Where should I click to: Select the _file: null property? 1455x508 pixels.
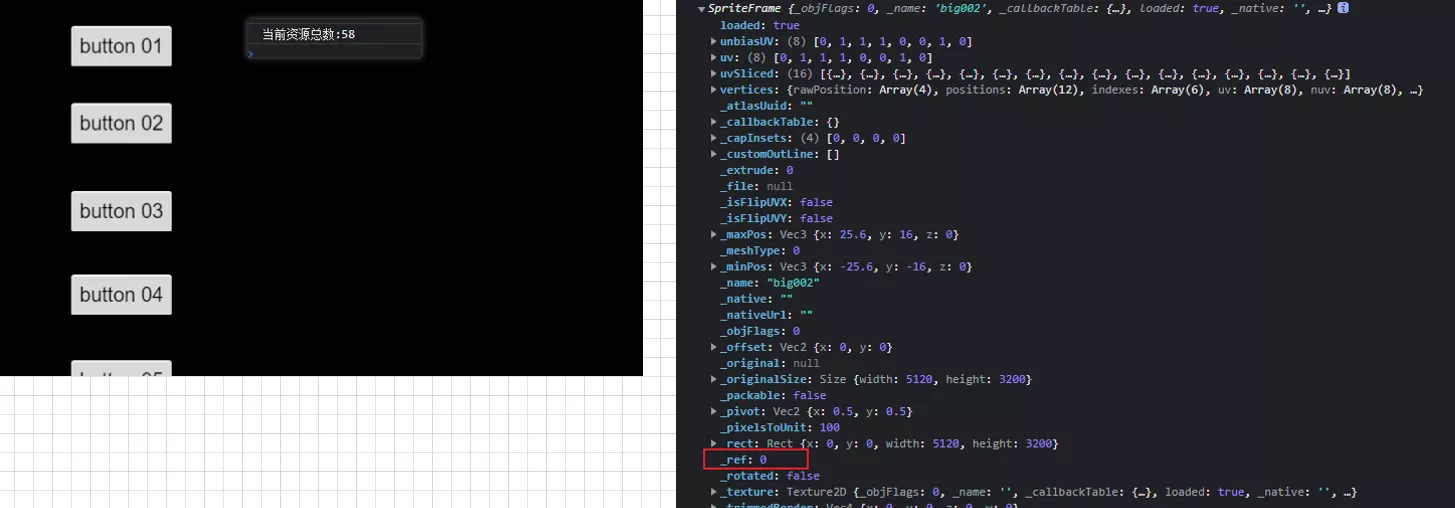click(x=756, y=186)
